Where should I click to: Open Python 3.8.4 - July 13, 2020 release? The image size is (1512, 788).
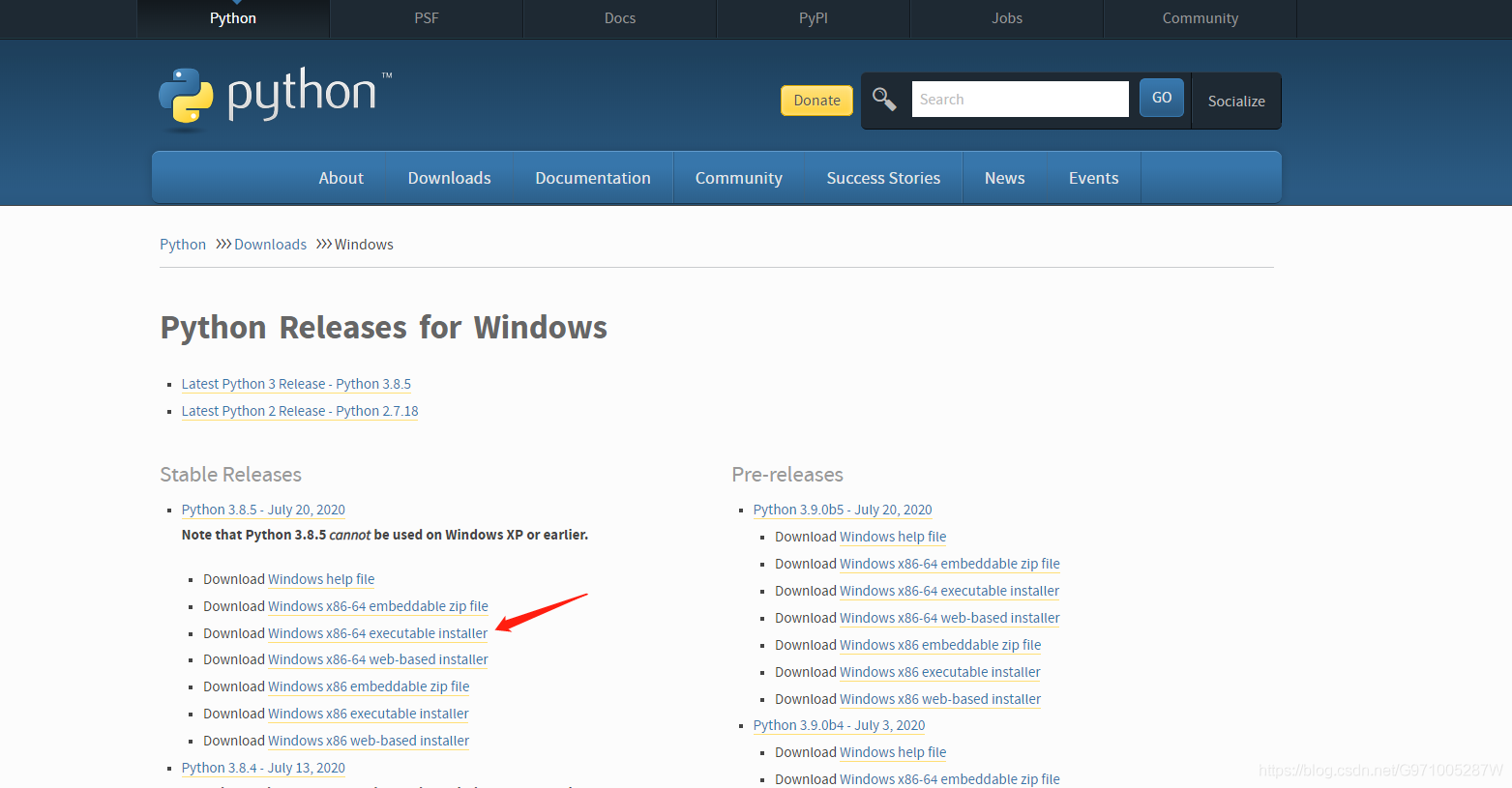coord(263,768)
